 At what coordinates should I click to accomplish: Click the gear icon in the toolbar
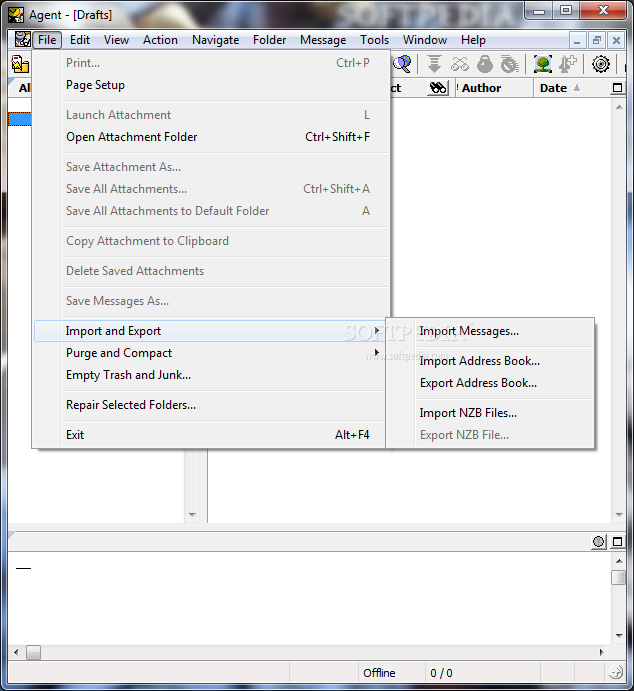click(601, 64)
